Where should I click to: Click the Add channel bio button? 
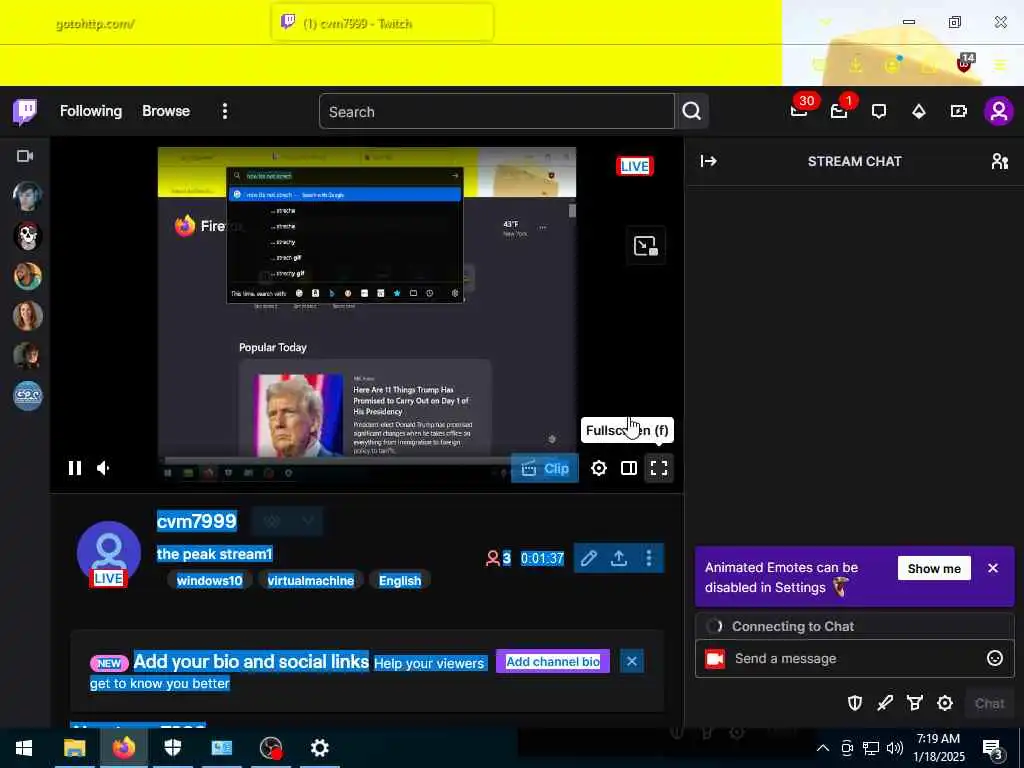[552, 662]
